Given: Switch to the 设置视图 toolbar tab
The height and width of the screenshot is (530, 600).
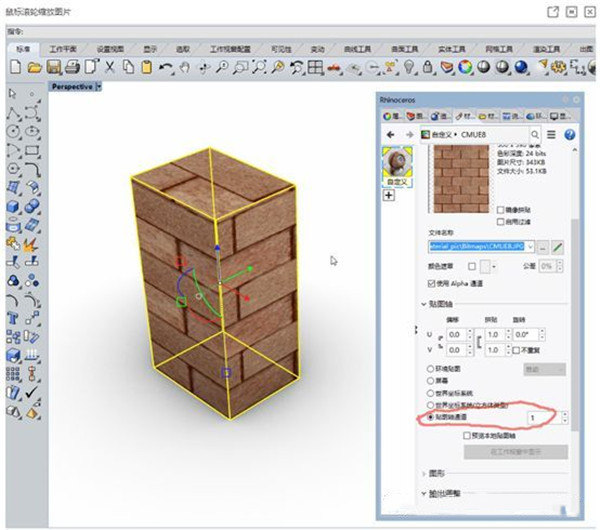Looking at the screenshot, I should pyautogui.click(x=110, y=49).
